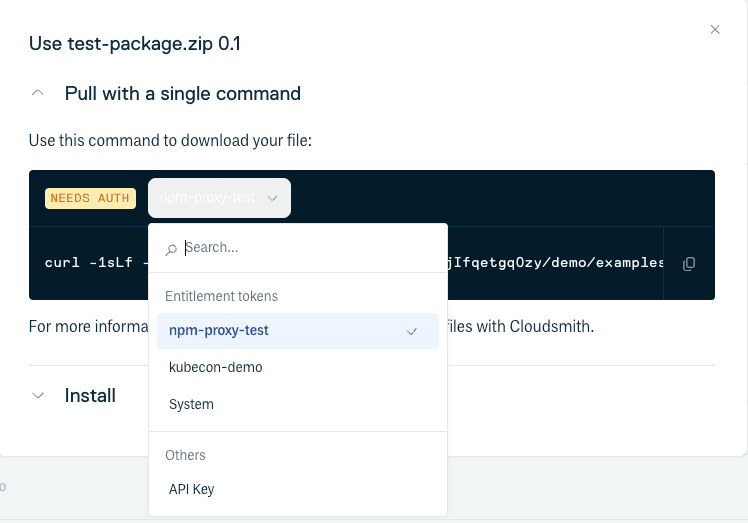Image resolution: width=748 pixels, height=523 pixels.
Task: Click the Others group label
Action: coord(185,455)
